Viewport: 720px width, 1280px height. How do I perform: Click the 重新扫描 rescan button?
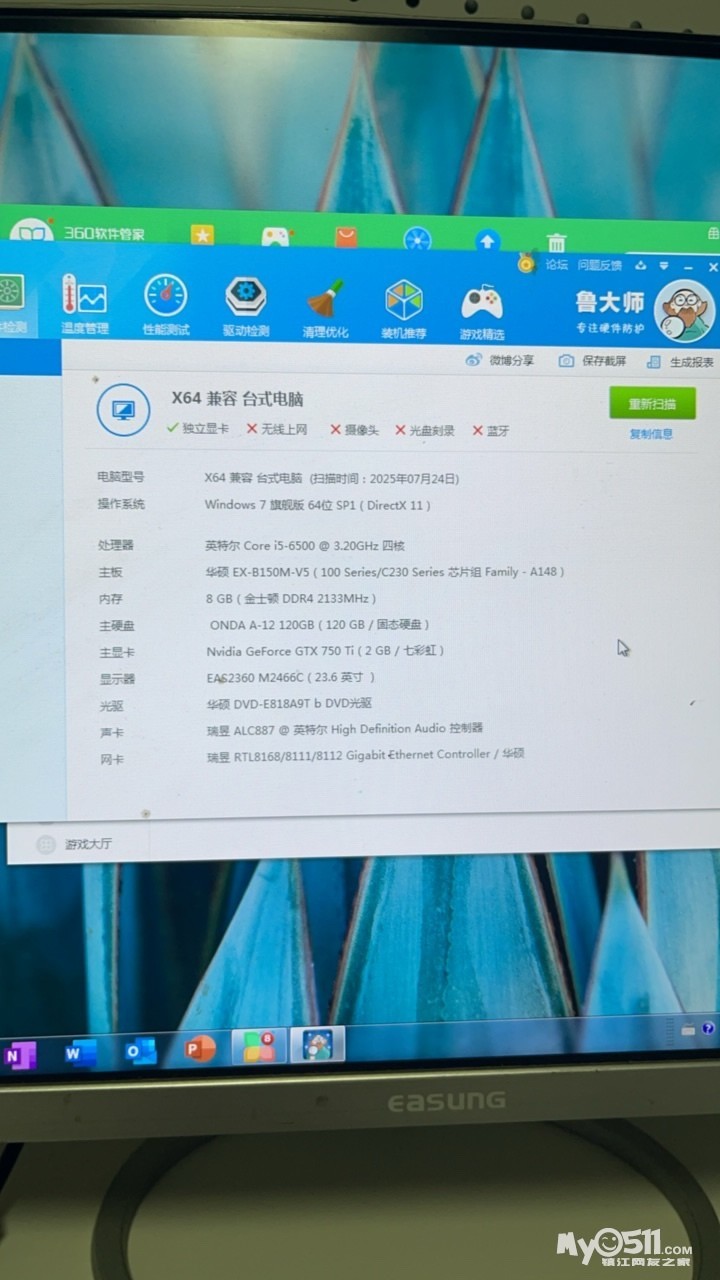coord(652,404)
